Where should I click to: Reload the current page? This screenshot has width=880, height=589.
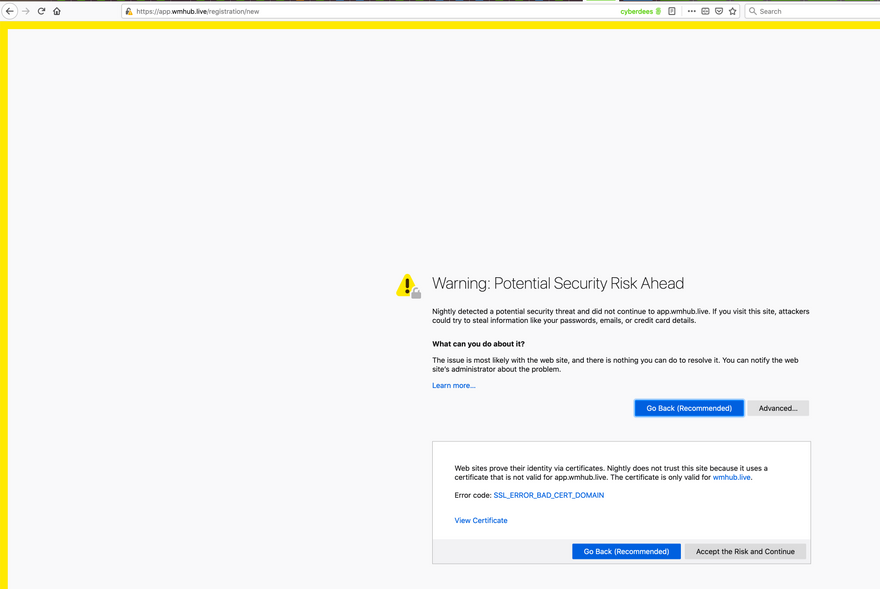click(42, 11)
